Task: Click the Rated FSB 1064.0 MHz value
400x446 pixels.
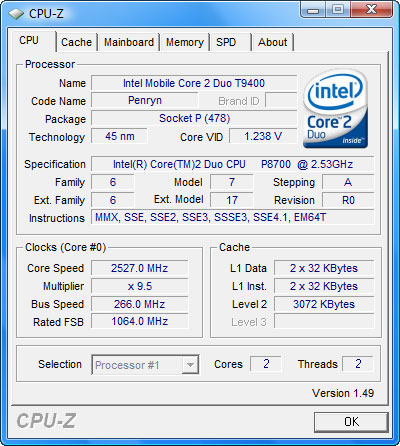Action: coord(140,322)
